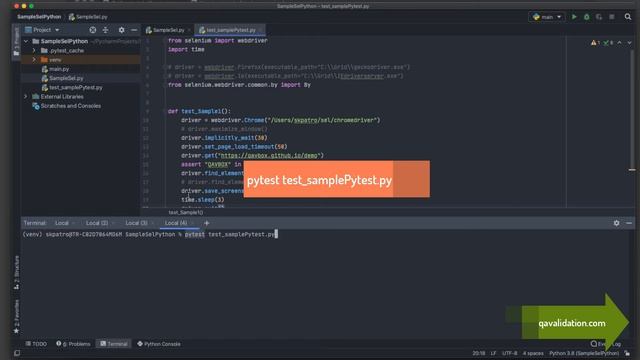Collapse all in Project panel toolbar
The height and width of the screenshot is (360, 640).
click(105, 30)
